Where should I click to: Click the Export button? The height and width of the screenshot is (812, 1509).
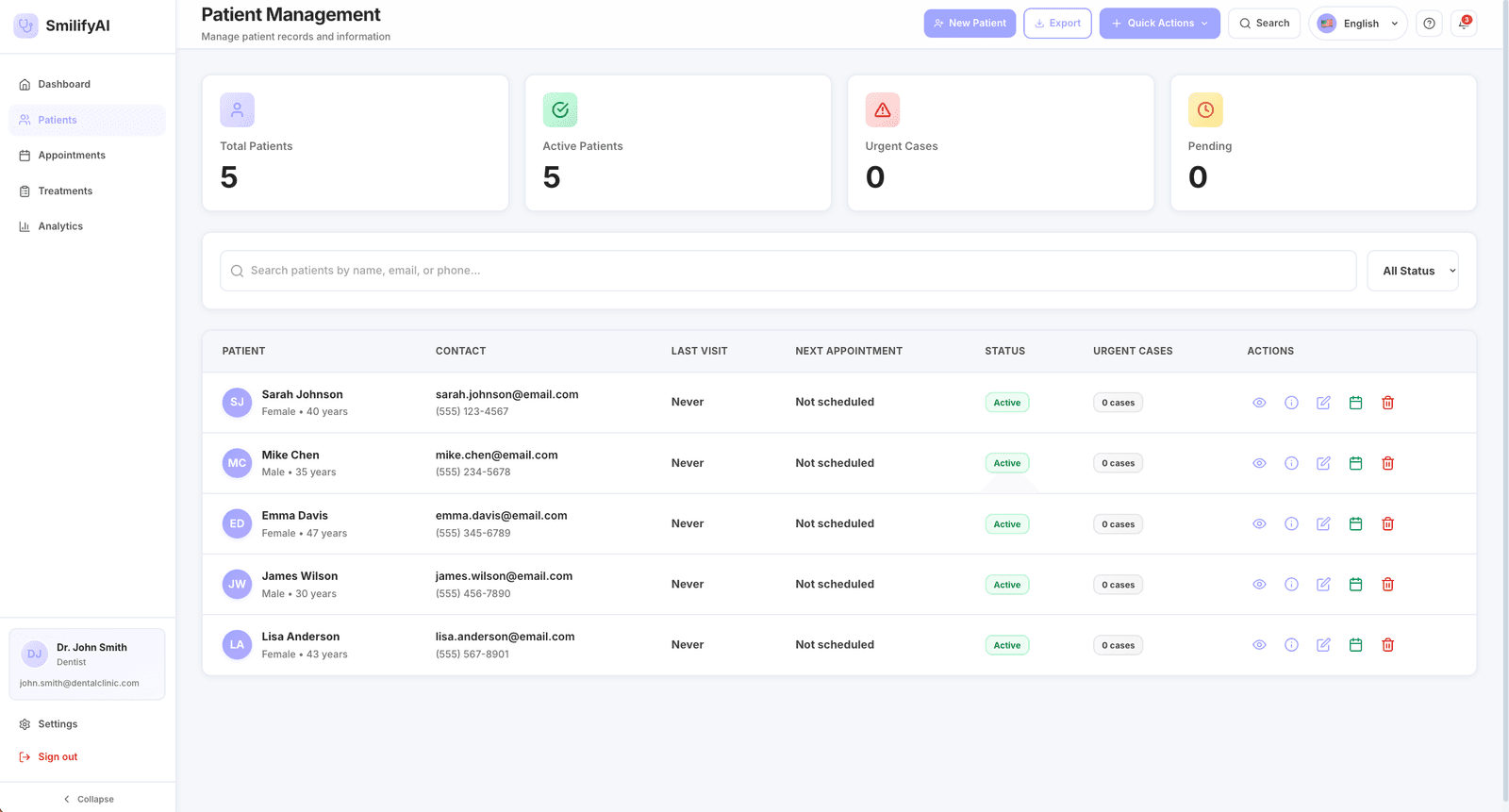(1057, 24)
